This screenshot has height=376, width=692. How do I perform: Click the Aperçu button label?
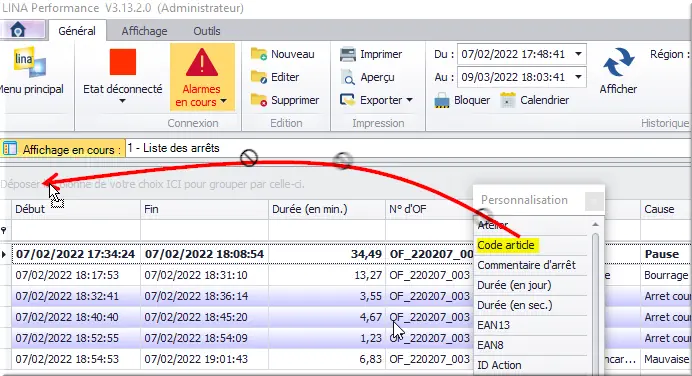[377, 77]
